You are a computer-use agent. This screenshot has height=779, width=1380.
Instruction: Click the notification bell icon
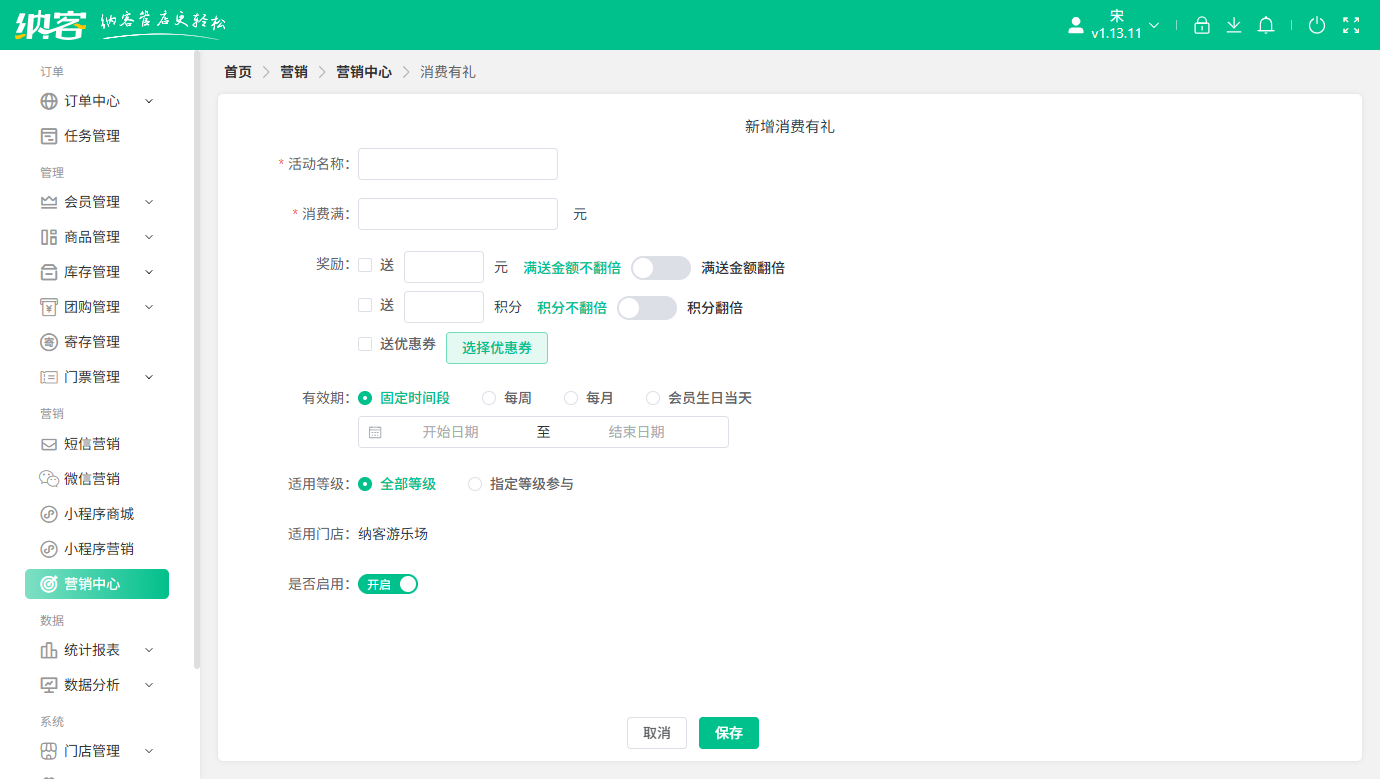1265,24
